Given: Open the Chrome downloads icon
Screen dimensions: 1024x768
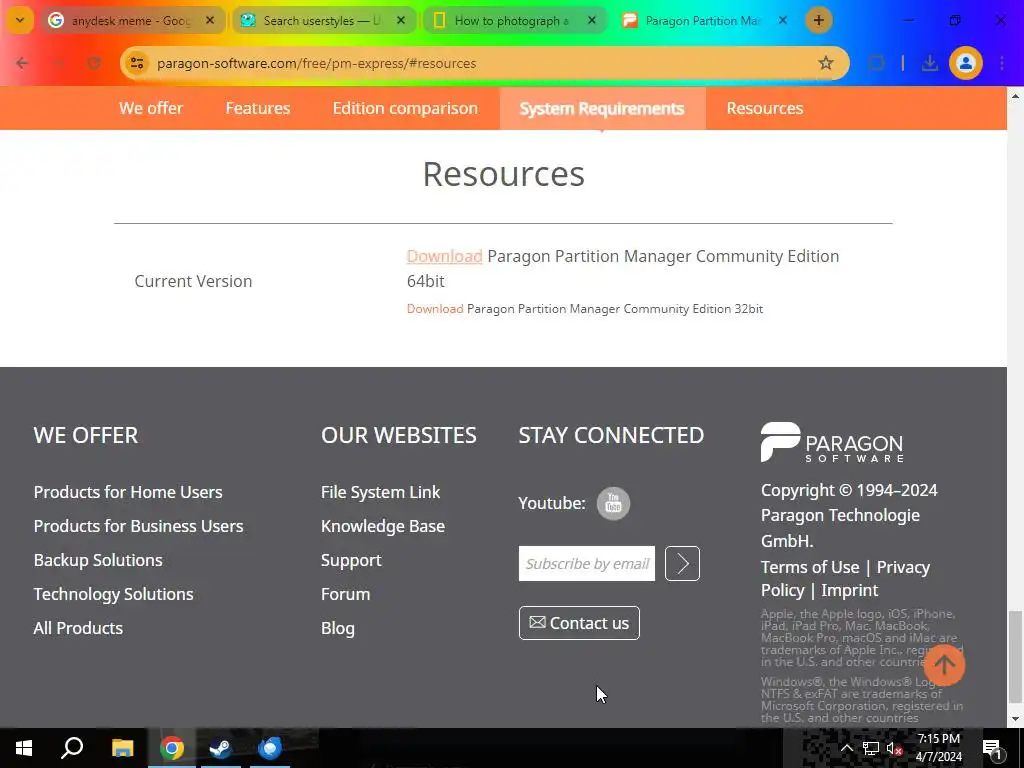Looking at the screenshot, I should (x=929, y=63).
